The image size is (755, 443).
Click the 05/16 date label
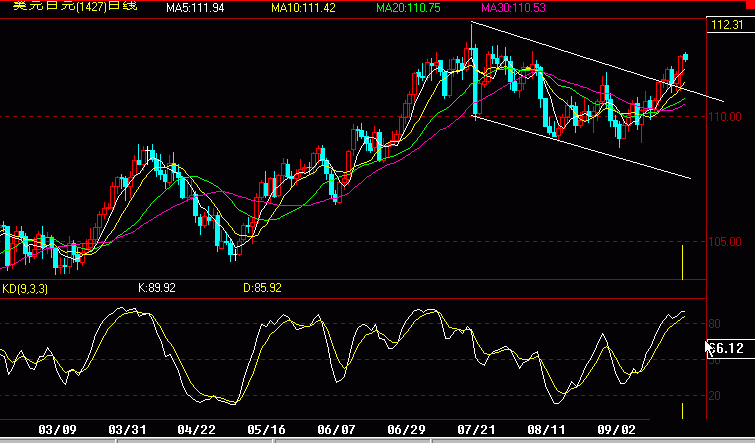pyautogui.click(x=266, y=430)
